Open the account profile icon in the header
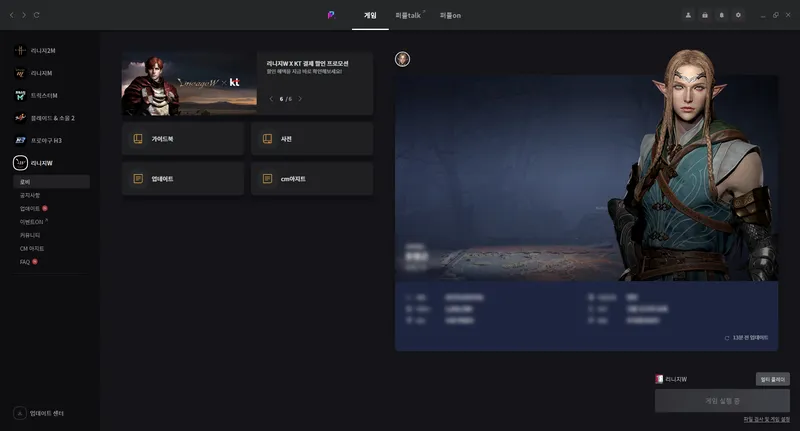The width and height of the screenshot is (800, 431). pos(688,15)
